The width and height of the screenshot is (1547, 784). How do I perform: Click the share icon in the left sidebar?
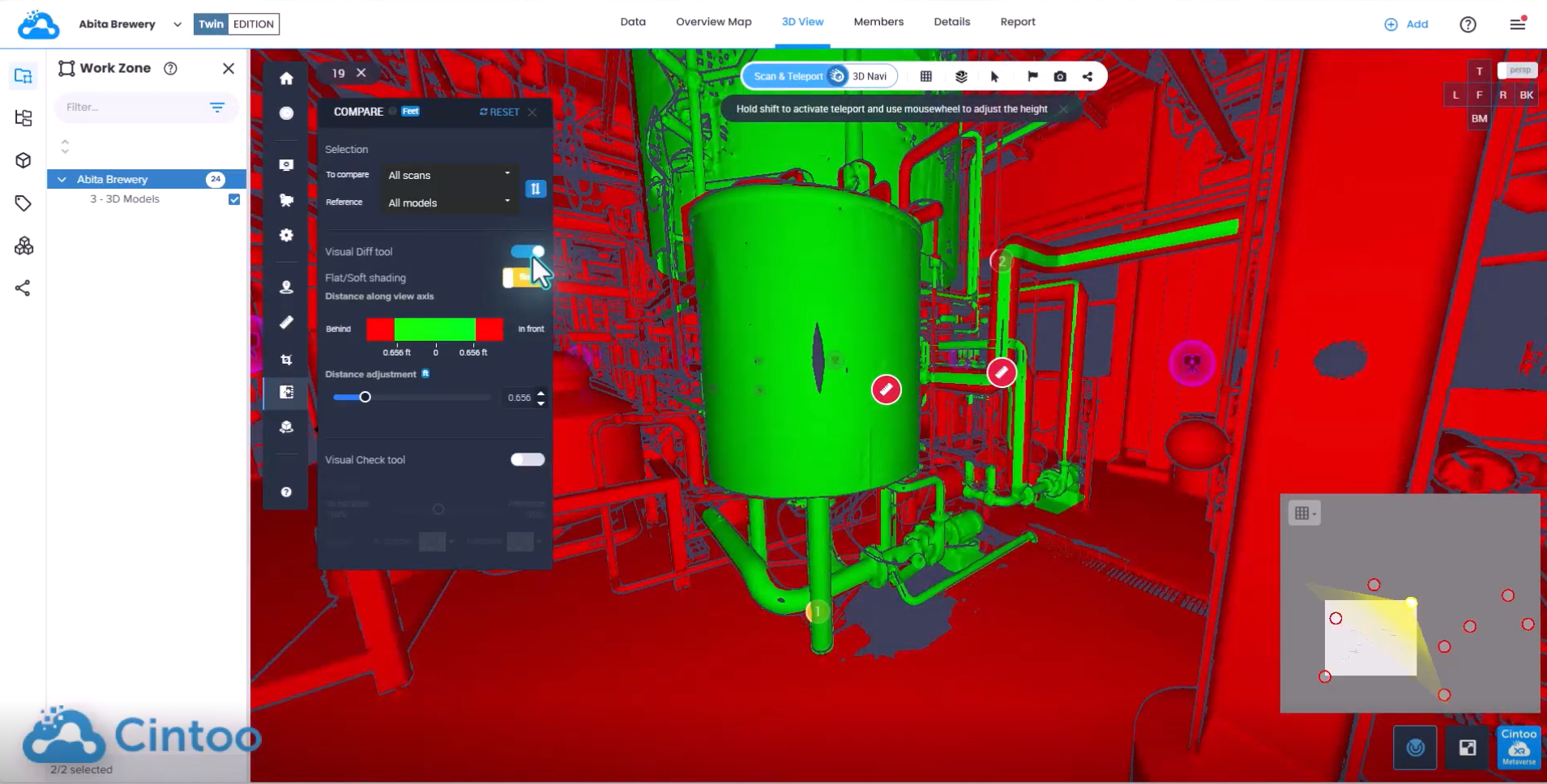coord(24,288)
